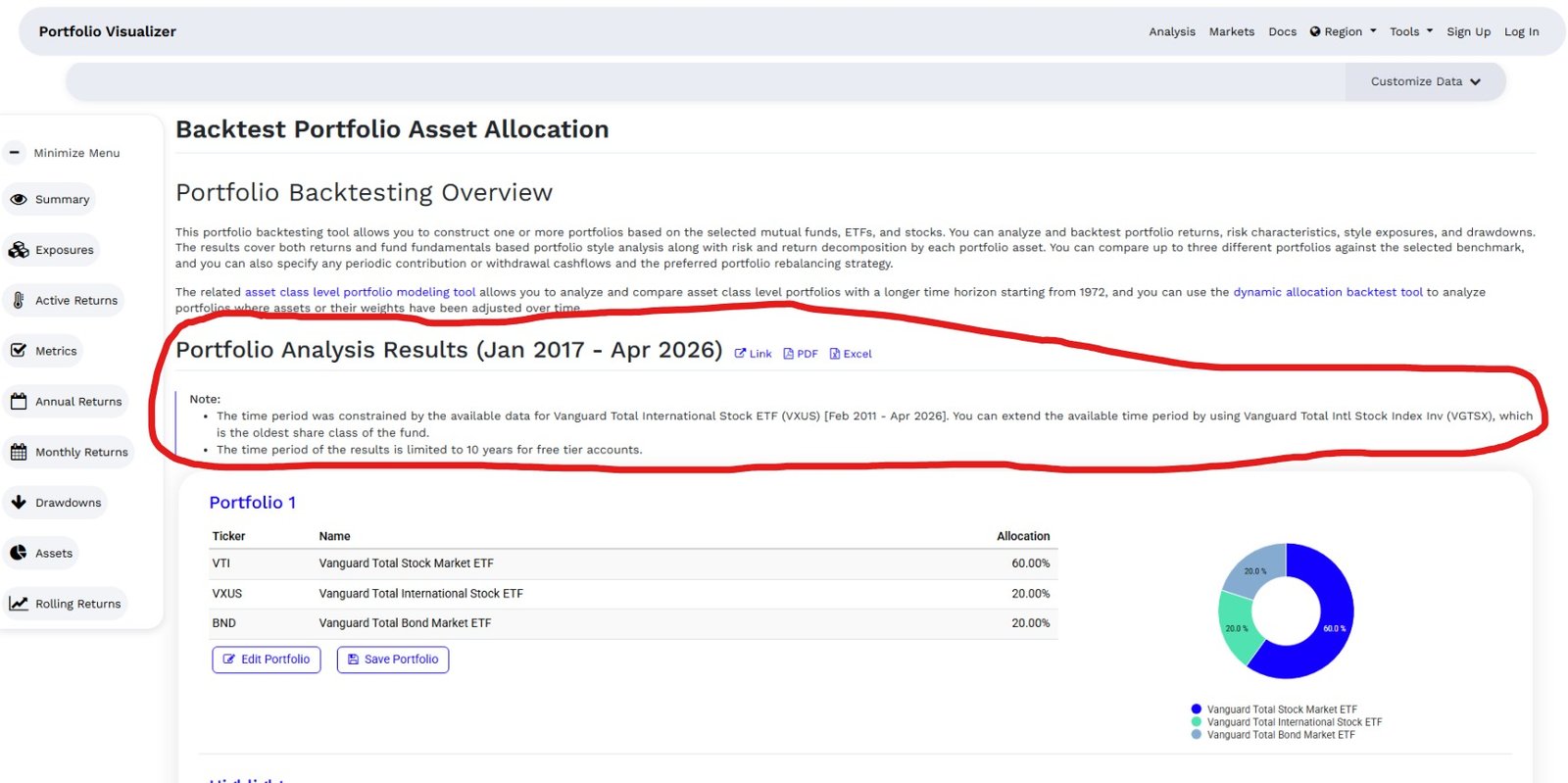Select the green 20.0% donut chart segment
The width and height of the screenshot is (1568, 783).
1238,627
